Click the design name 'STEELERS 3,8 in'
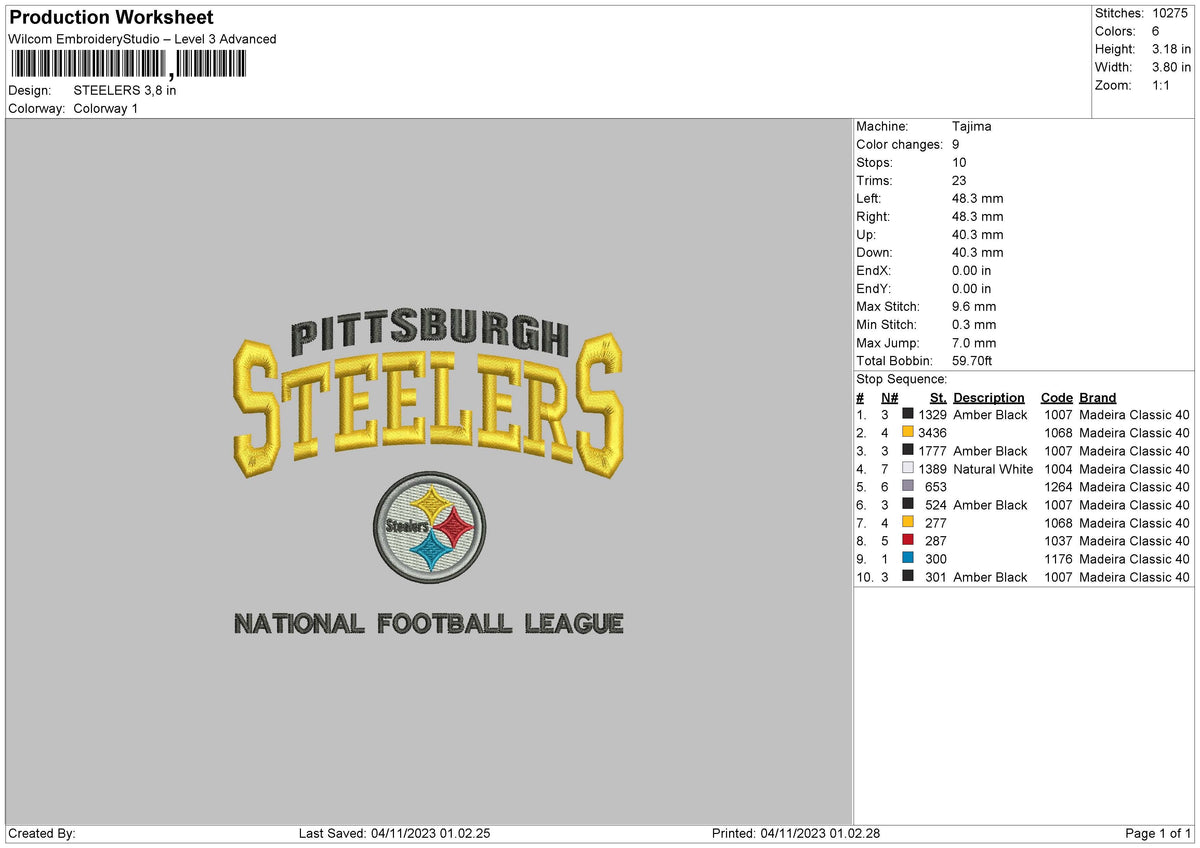Viewport: 1200px width, 848px height. 125,90
